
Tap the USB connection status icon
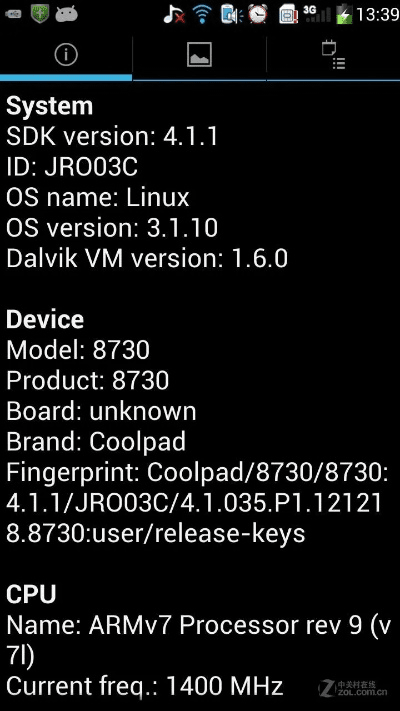pos(14,14)
